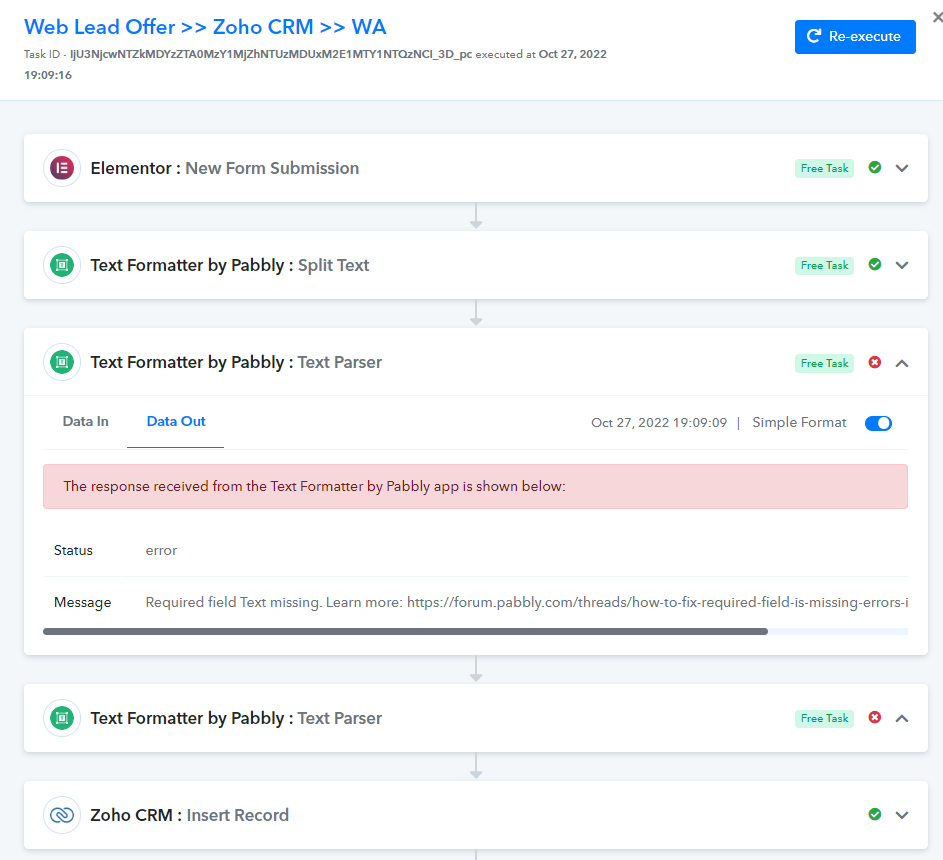Click the green success check on the Elementor step
Screen dimensions: 943x860
click(875, 167)
